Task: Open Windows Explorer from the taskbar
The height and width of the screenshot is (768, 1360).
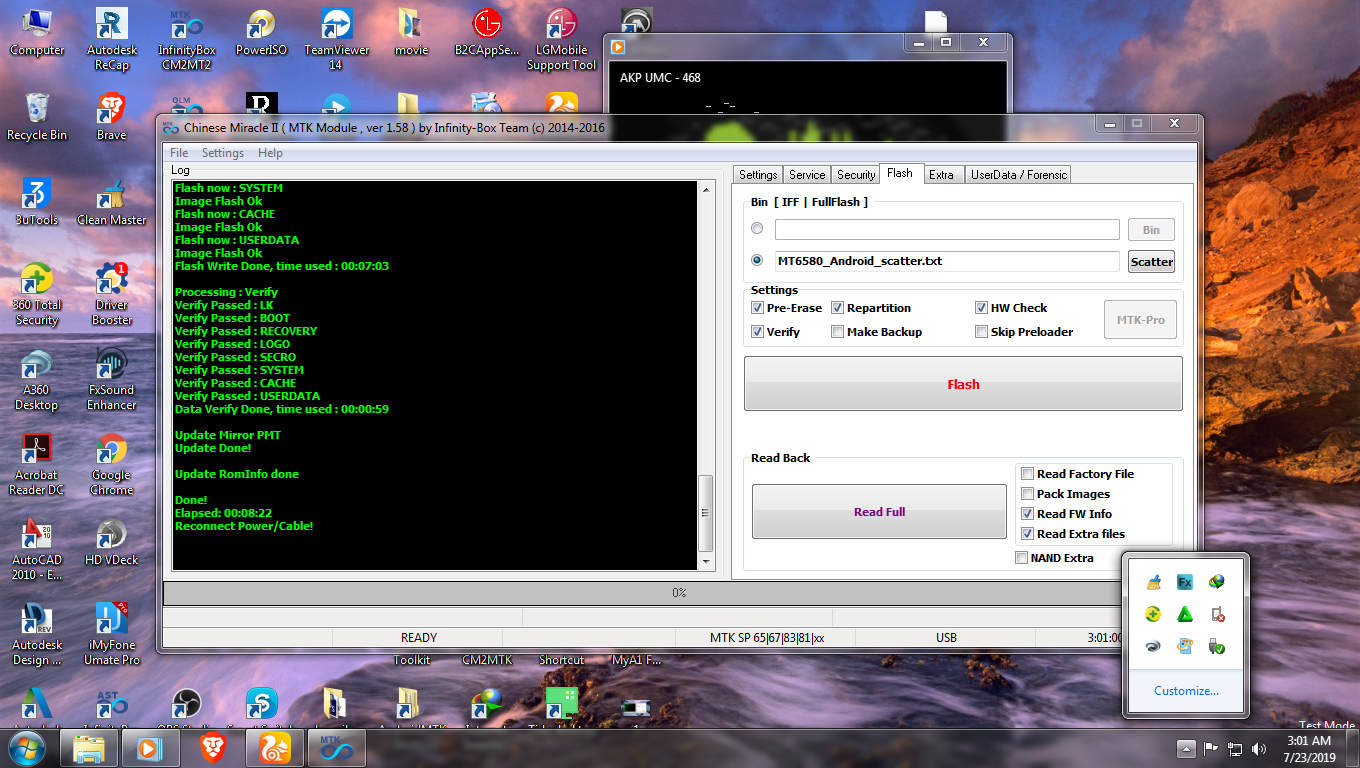Action: [x=90, y=748]
